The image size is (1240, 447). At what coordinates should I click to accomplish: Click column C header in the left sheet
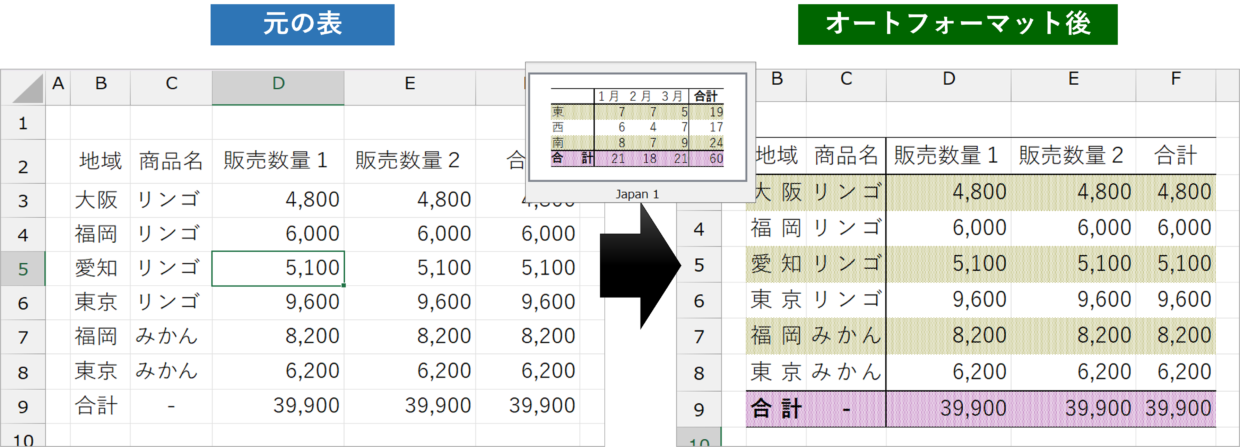point(171,85)
